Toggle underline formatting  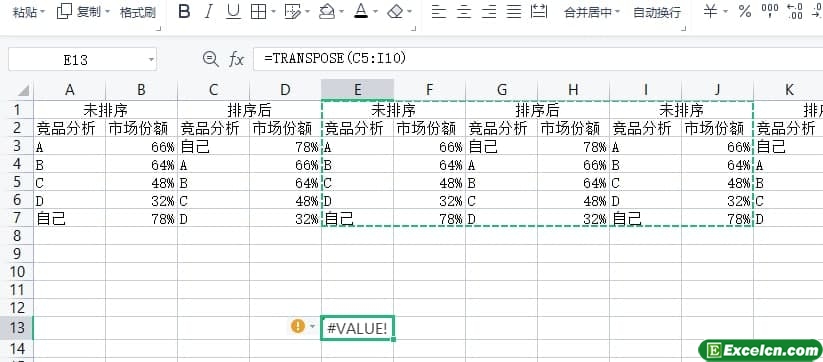tap(233, 12)
